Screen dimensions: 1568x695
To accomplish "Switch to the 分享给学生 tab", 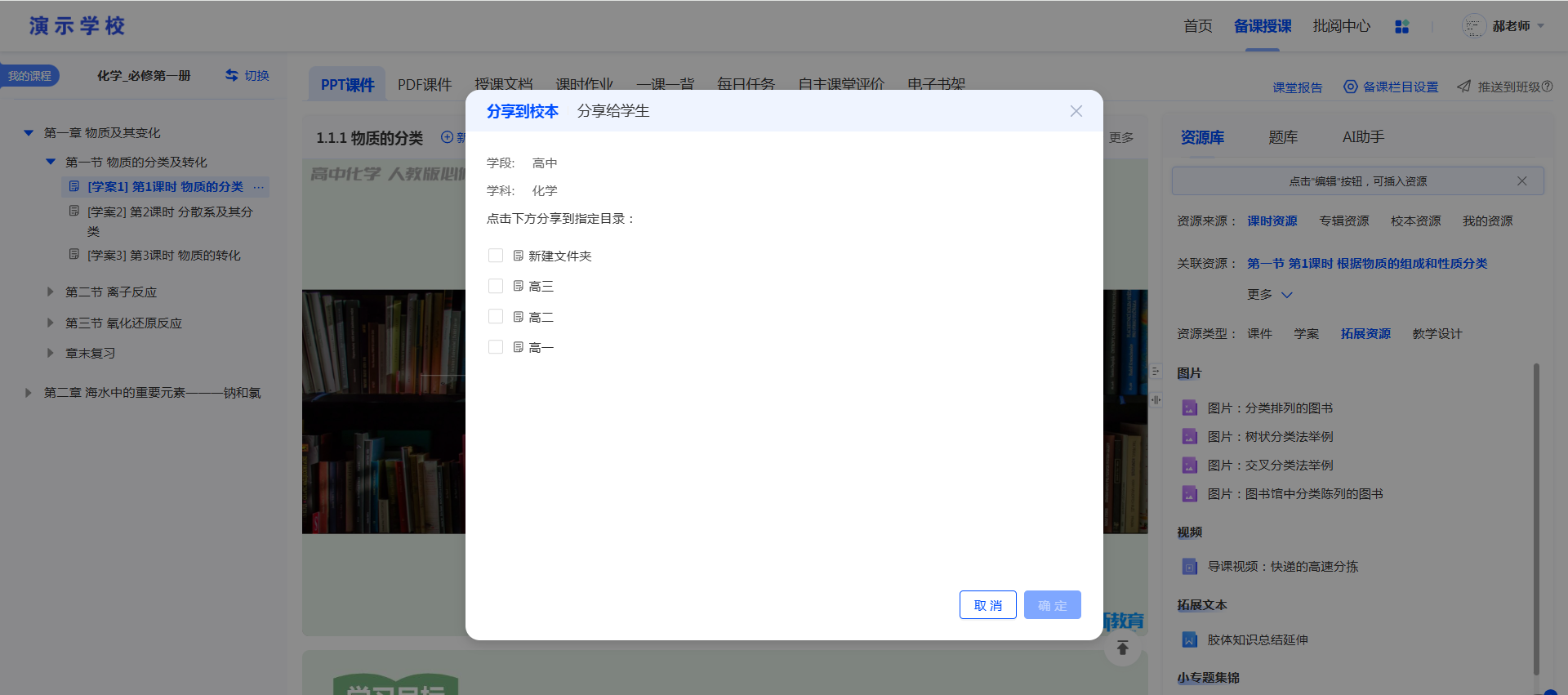I will tap(613, 111).
